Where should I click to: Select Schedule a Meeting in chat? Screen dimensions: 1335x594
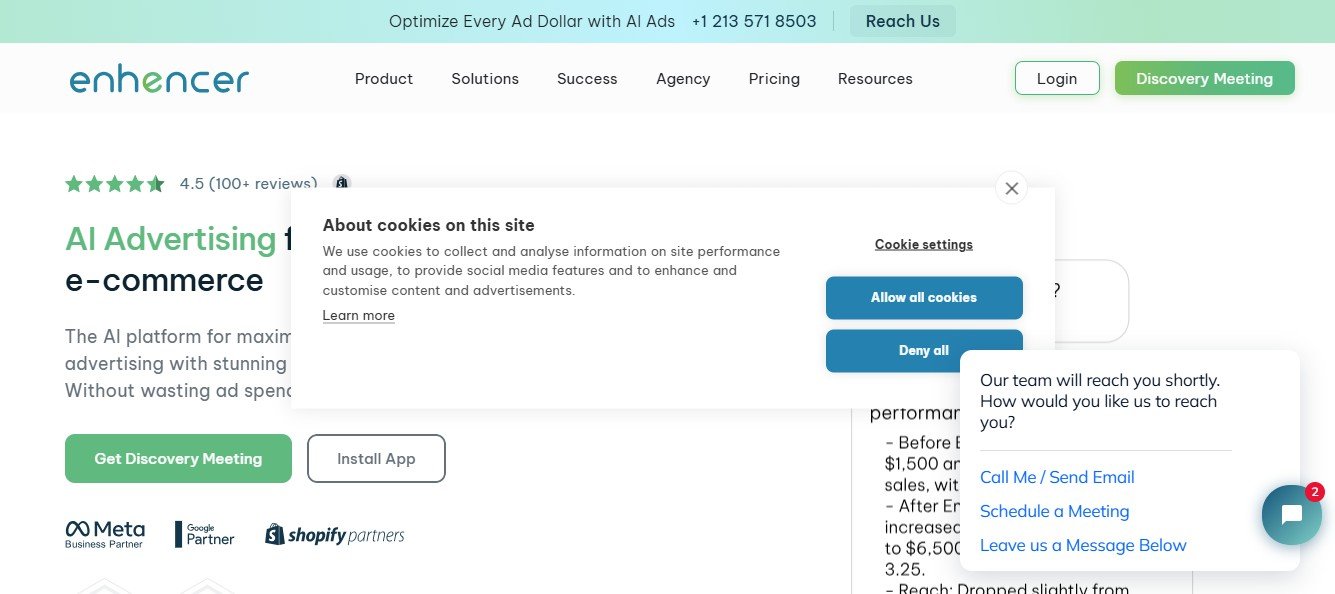1054,511
